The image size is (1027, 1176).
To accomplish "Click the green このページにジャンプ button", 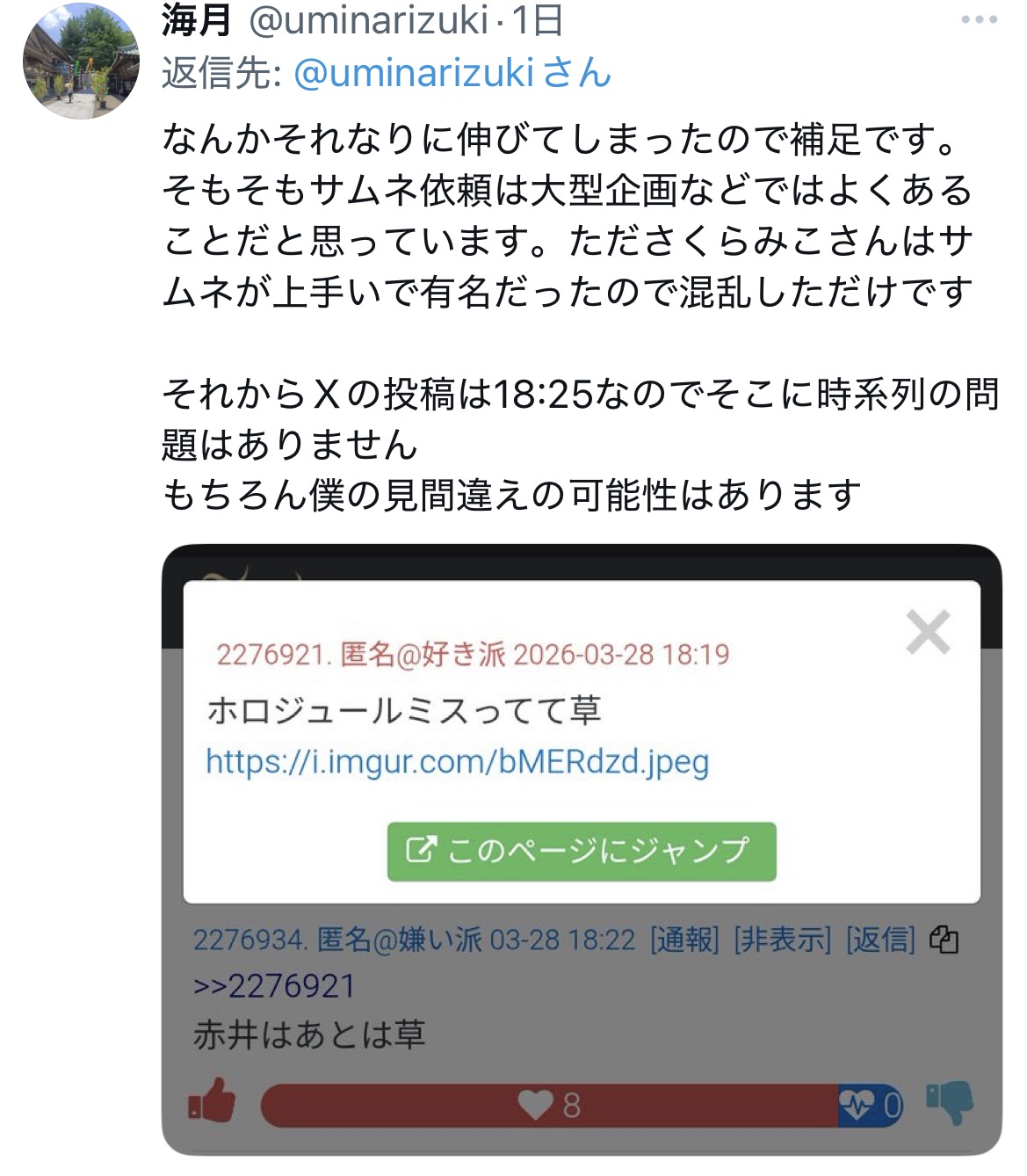I will 582,851.
